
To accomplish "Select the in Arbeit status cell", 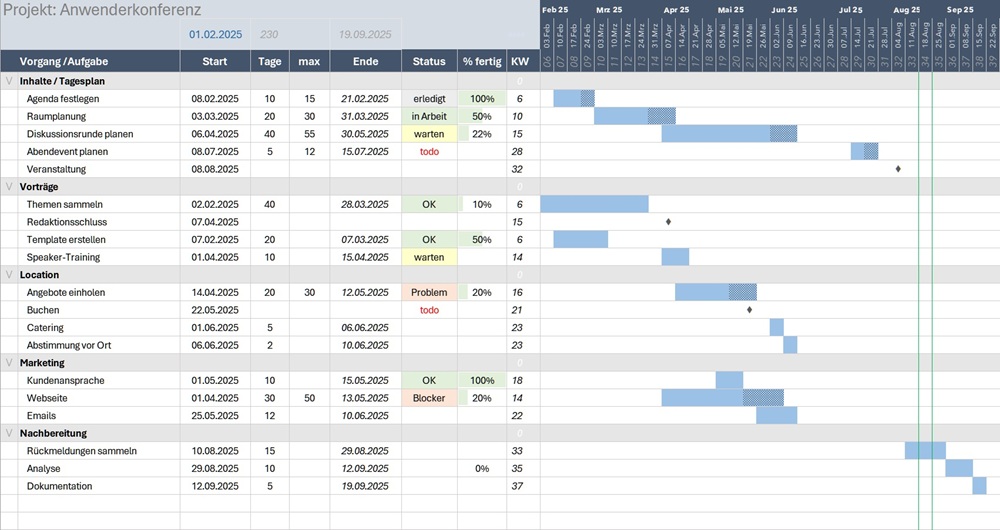I will point(429,116).
